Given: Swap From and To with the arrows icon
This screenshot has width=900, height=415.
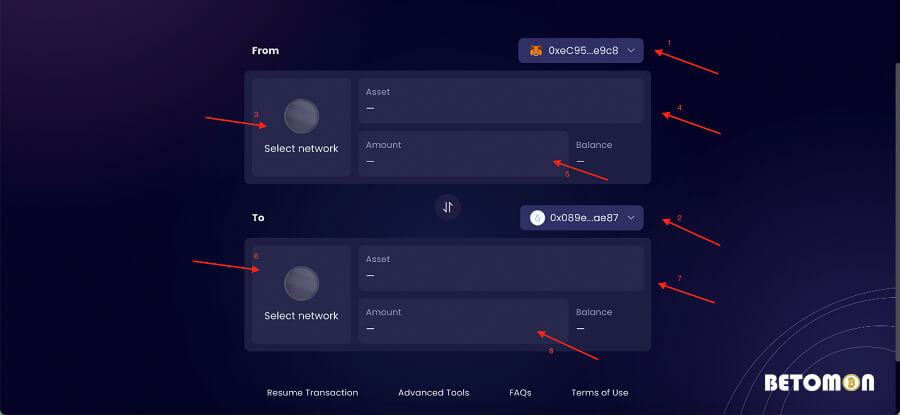Looking at the screenshot, I should [x=448, y=207].
